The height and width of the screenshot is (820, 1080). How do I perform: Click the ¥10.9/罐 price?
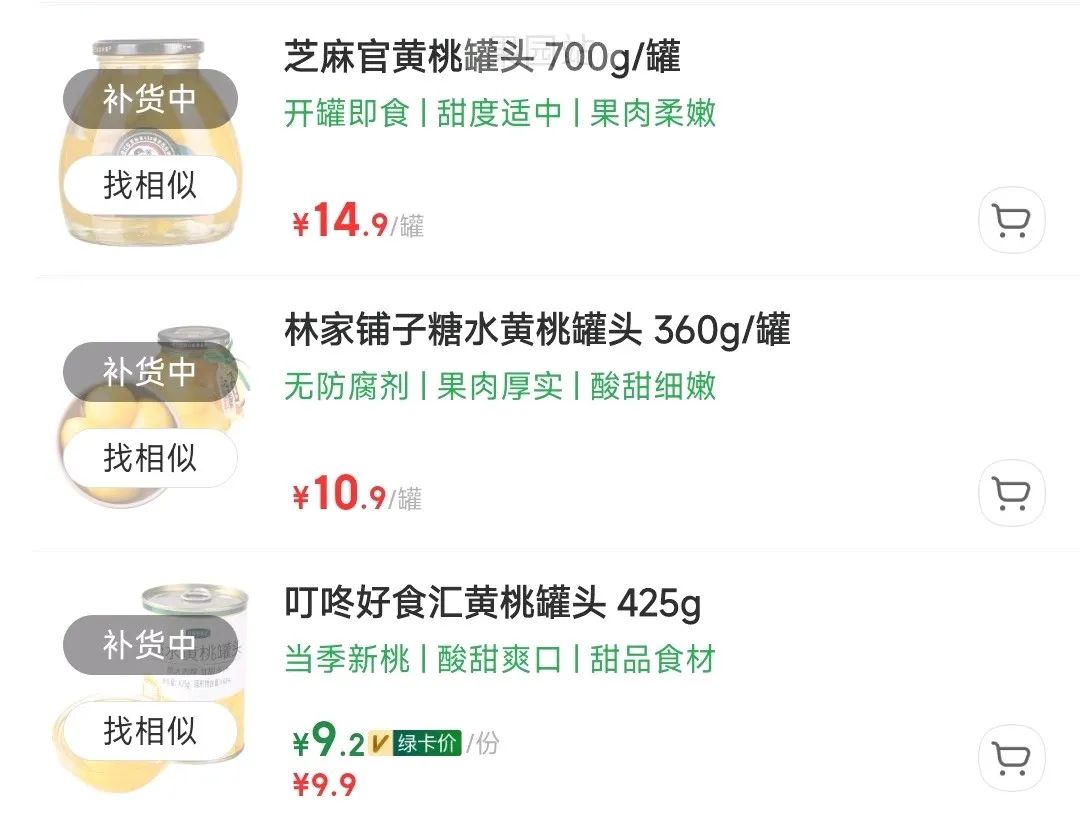tap(356, 495)
